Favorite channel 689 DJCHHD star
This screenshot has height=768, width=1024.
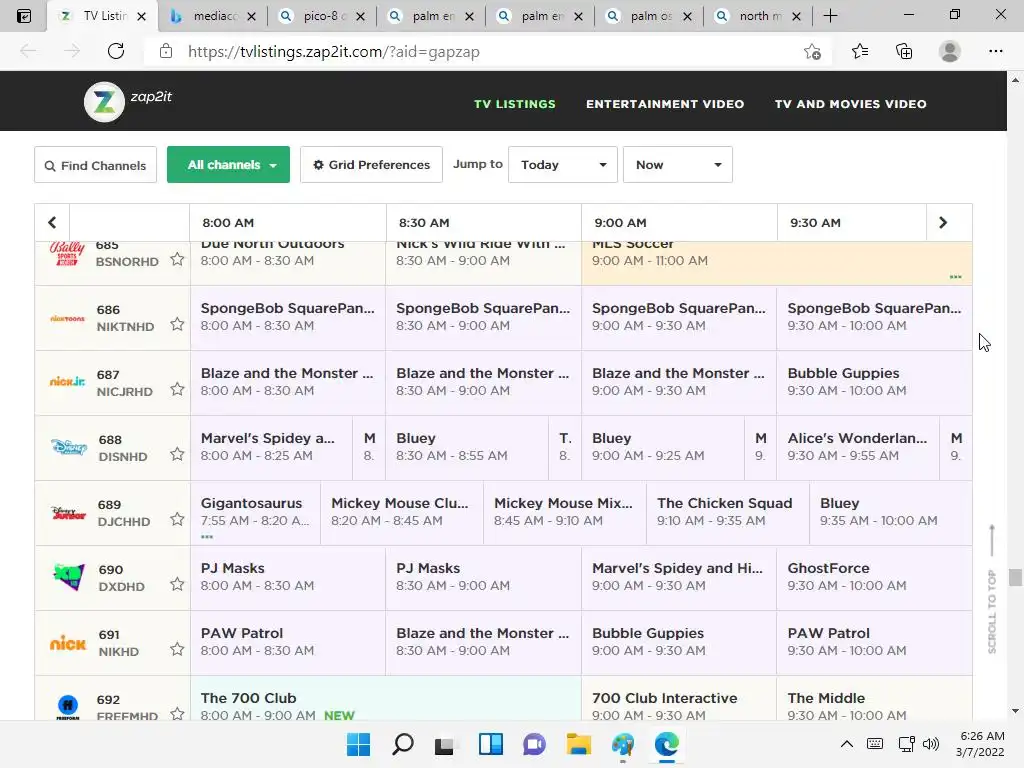click(177, 519)
